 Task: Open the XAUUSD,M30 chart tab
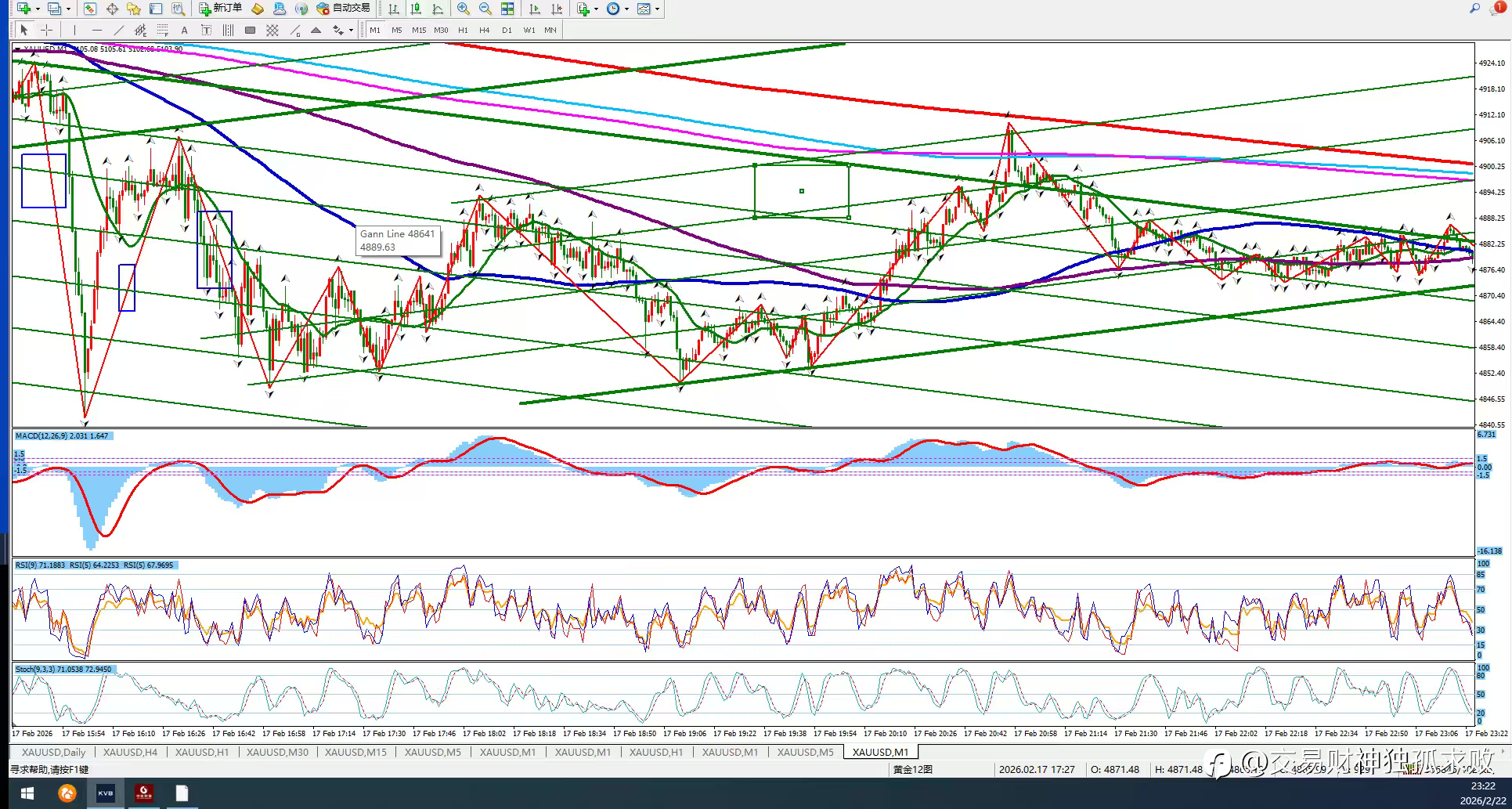click(276, 752)
